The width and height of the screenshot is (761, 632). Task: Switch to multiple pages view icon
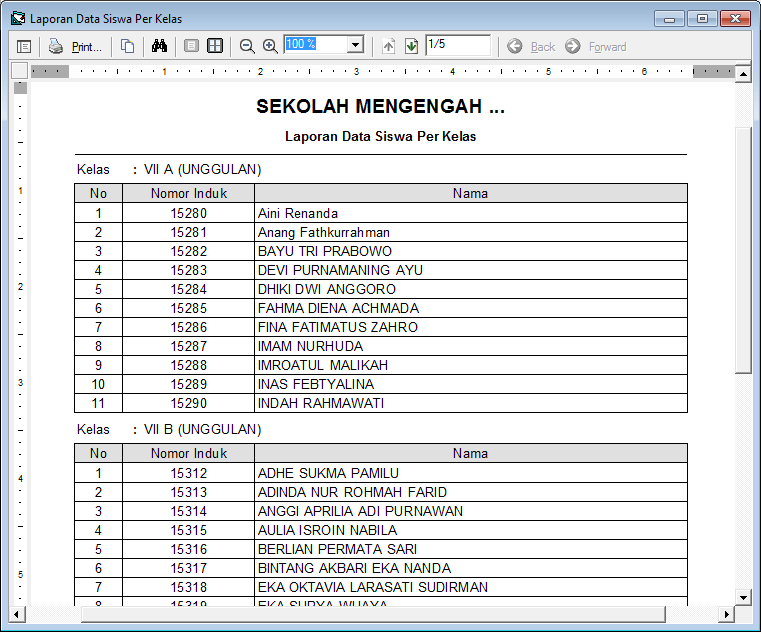click(215, 47)
